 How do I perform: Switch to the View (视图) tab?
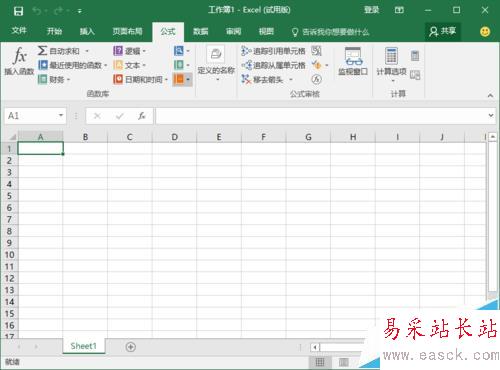tap(266, 31)
